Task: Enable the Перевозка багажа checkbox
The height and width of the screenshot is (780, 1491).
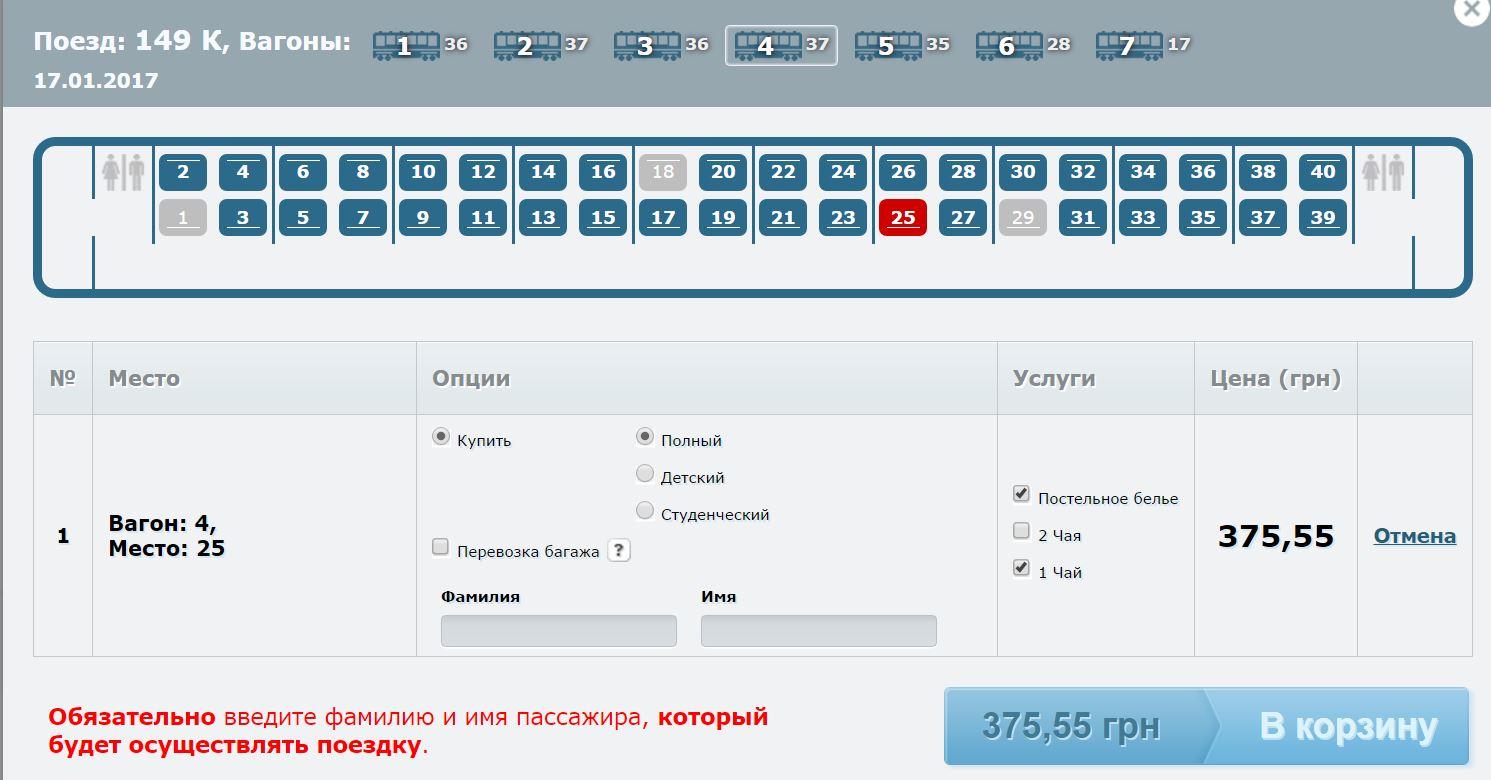Action: tap(440, 547)
